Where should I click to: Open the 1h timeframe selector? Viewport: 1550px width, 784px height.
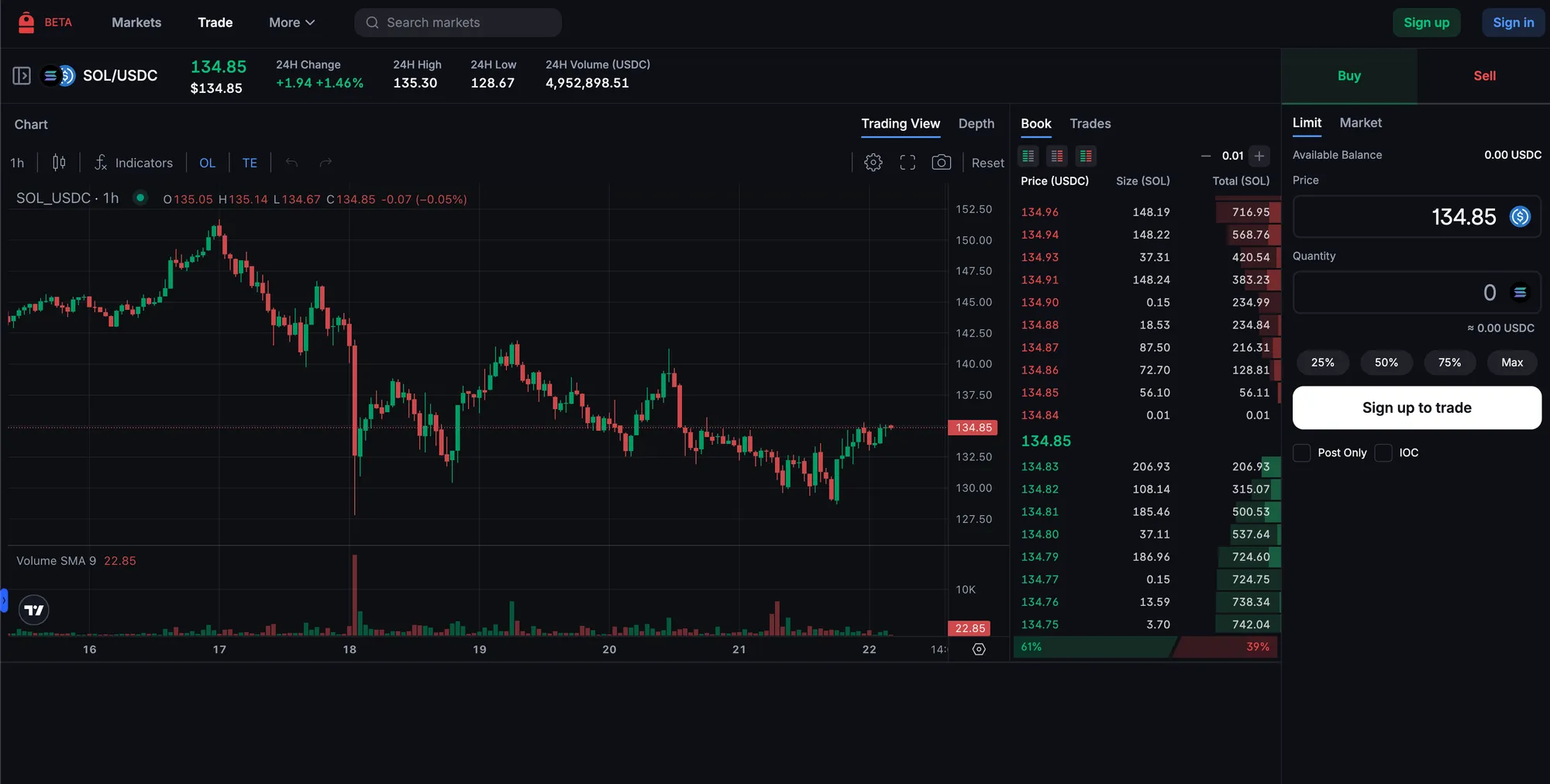(x=17, y=163)
